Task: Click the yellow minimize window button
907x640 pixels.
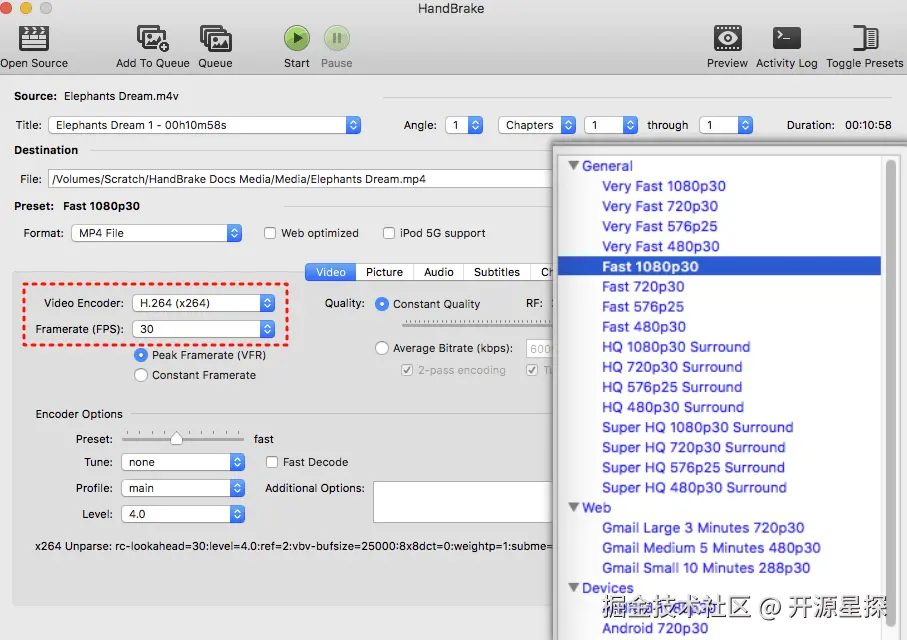Action: pos(26,8)
